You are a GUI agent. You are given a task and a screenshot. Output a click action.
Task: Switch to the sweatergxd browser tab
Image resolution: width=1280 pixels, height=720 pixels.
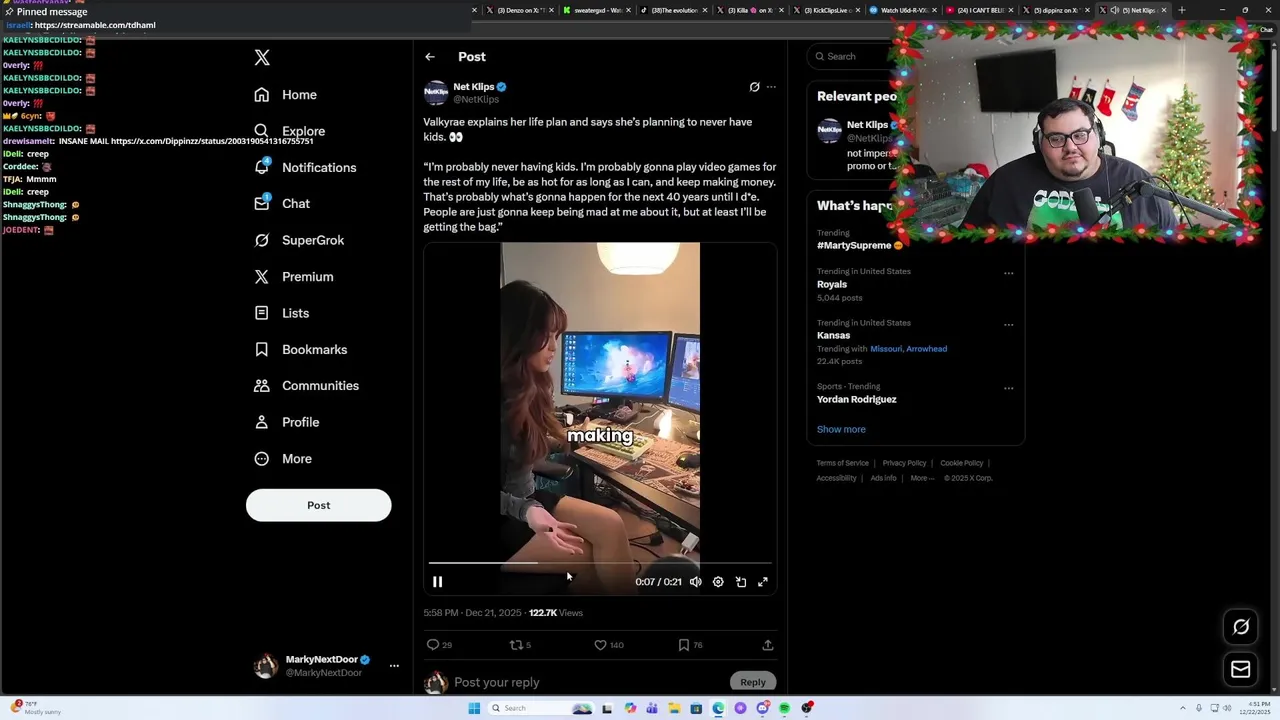pyautogui.click(x=597, y=10)
